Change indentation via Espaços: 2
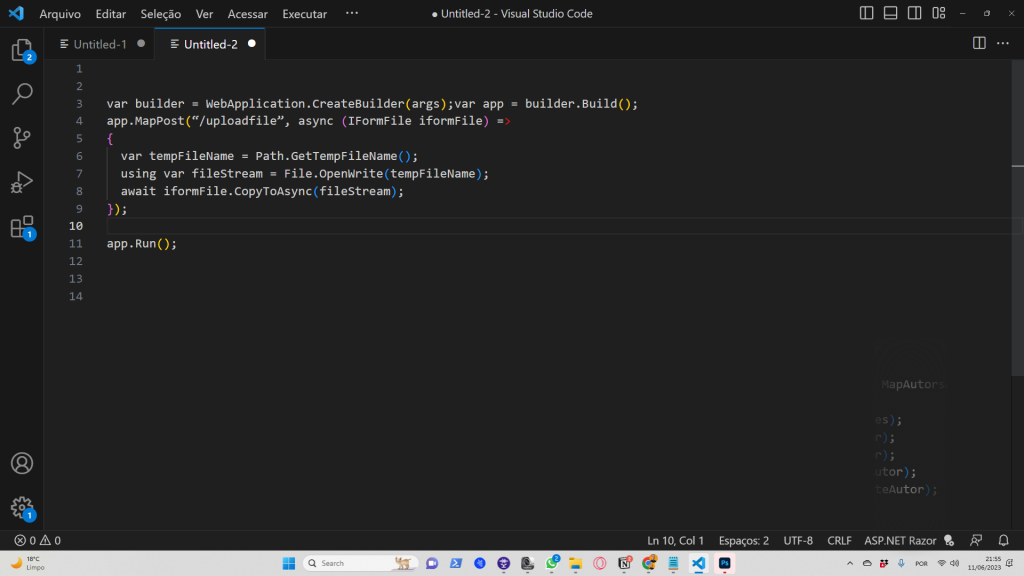This screenshot has height=576, width=1024. [744, 540]
